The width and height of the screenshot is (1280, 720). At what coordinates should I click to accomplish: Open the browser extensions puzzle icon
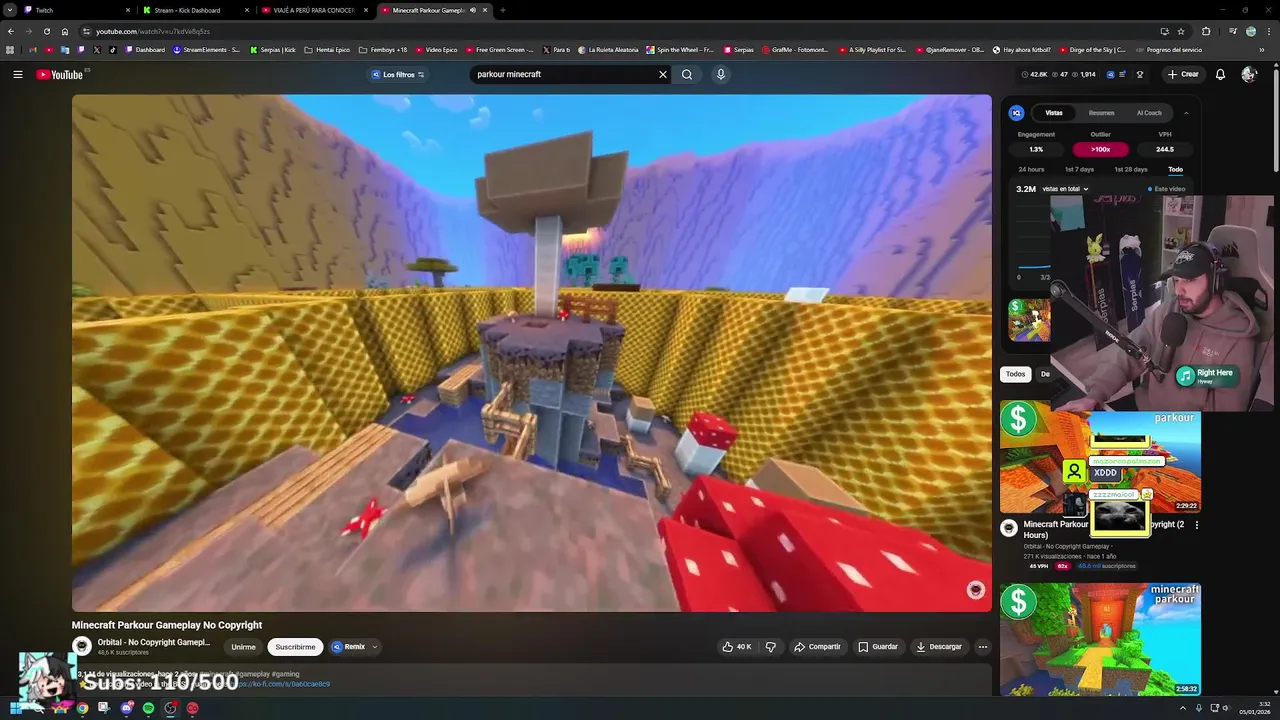1206,31
